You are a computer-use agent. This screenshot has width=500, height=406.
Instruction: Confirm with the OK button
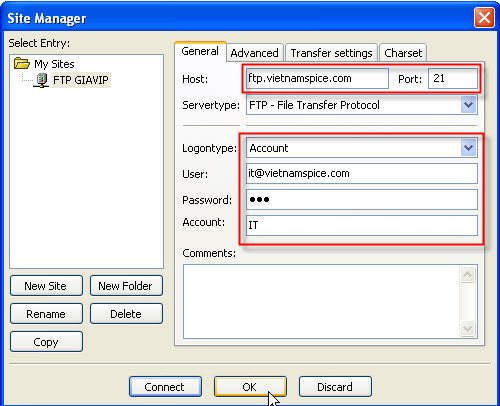coord(250,387)
